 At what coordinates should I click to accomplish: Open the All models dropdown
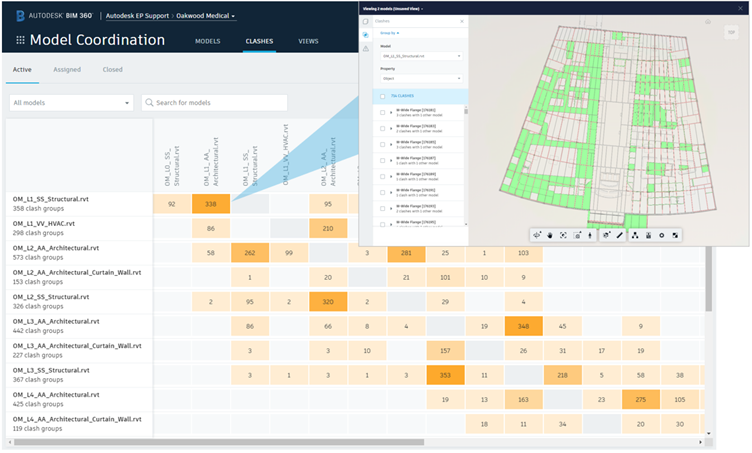point(71,103)
